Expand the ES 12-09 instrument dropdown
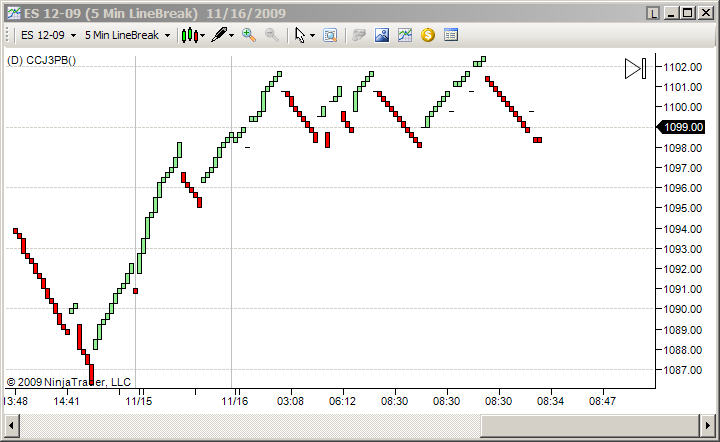Viewport: 720px width, 442px height. [x=73, y=36]
